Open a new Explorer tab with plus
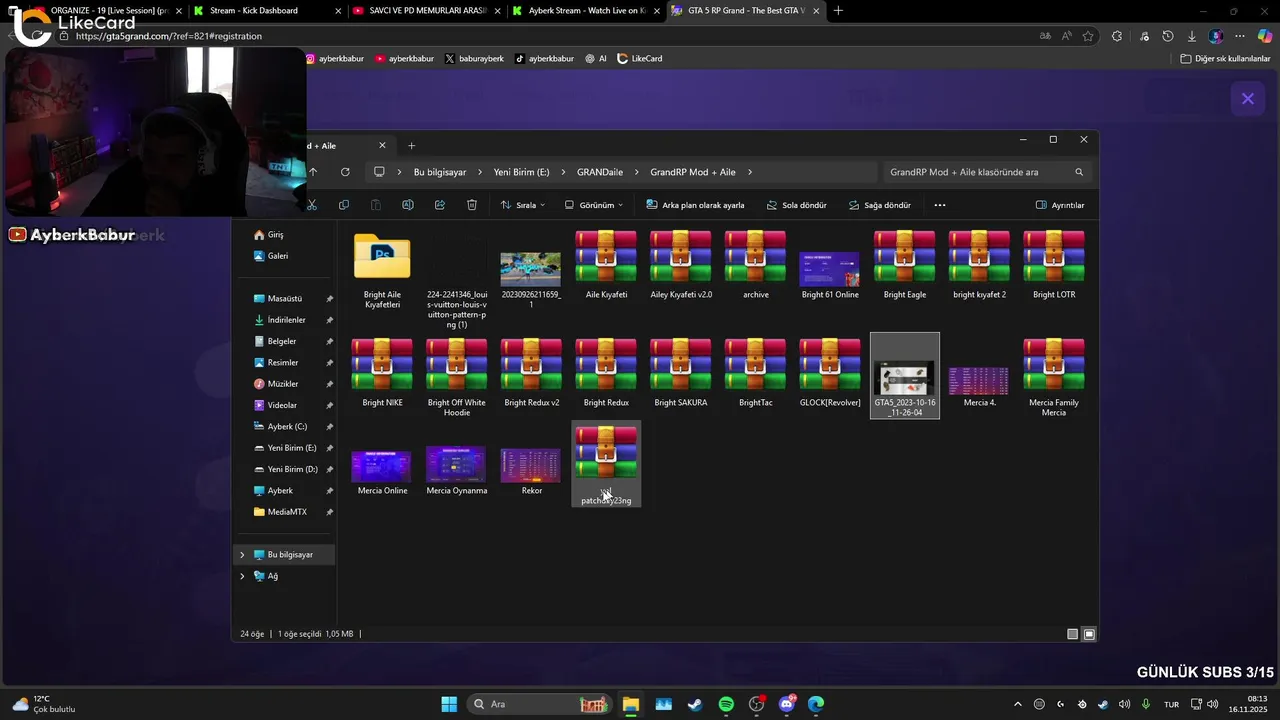Screen dimensions: 1280x720 pyautogui.click(x=411, y=146)
